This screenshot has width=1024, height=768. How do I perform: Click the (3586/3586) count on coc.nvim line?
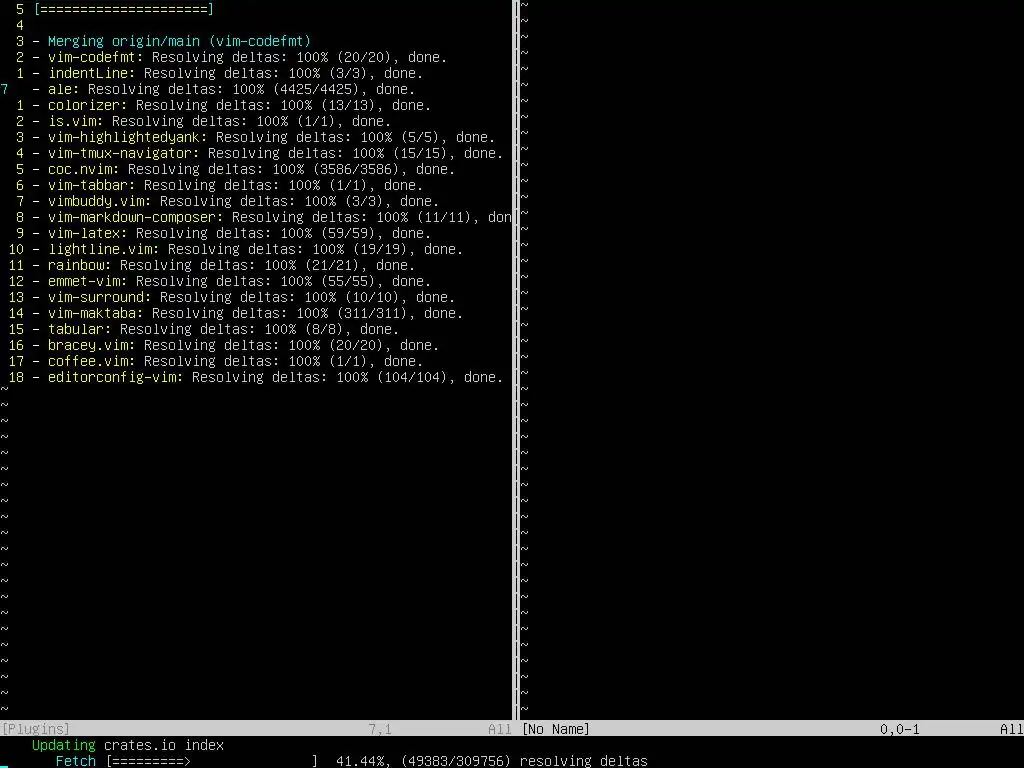point(356,169)
